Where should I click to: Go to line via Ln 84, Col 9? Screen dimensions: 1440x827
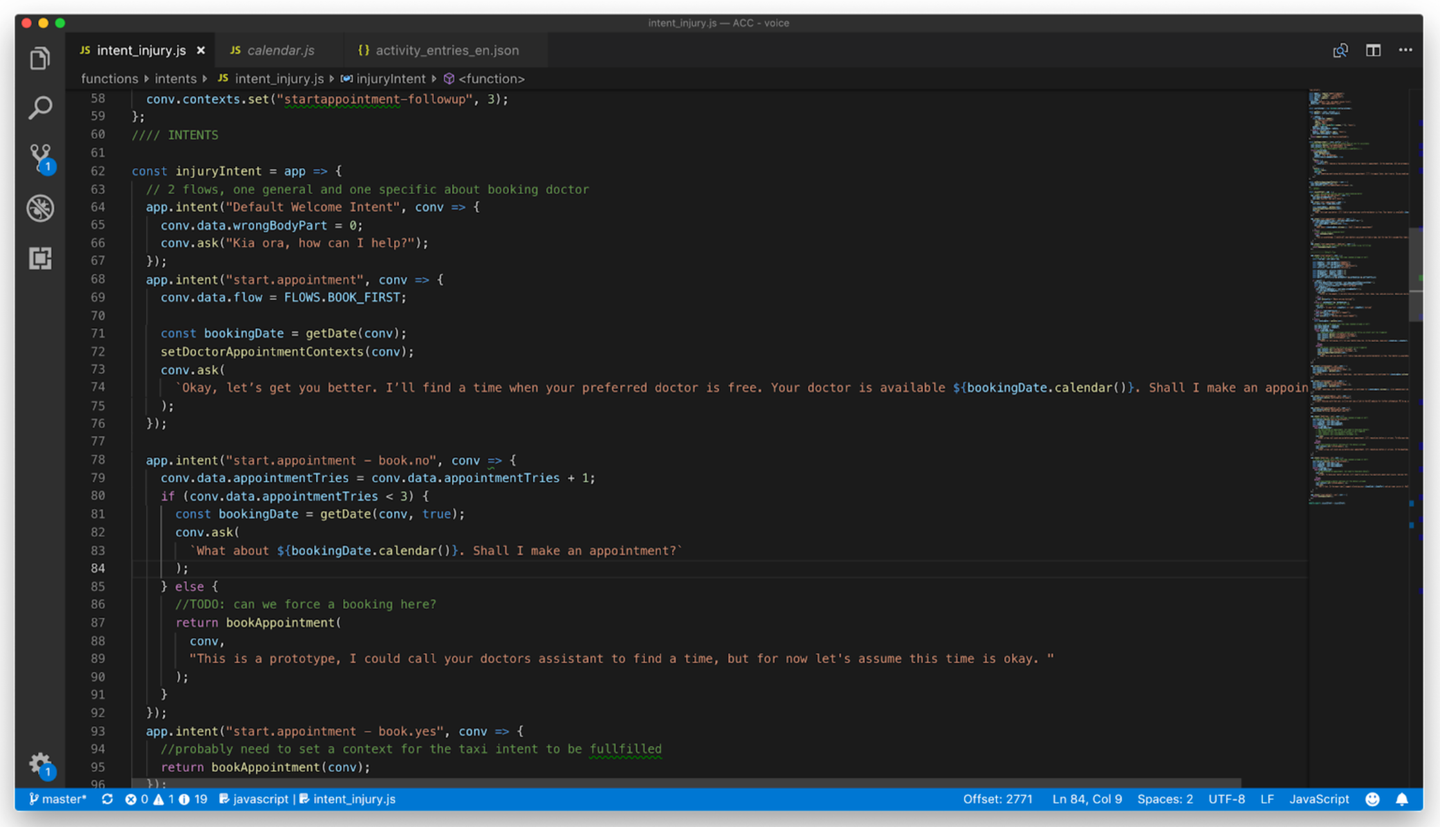[x=1087, y=799]
